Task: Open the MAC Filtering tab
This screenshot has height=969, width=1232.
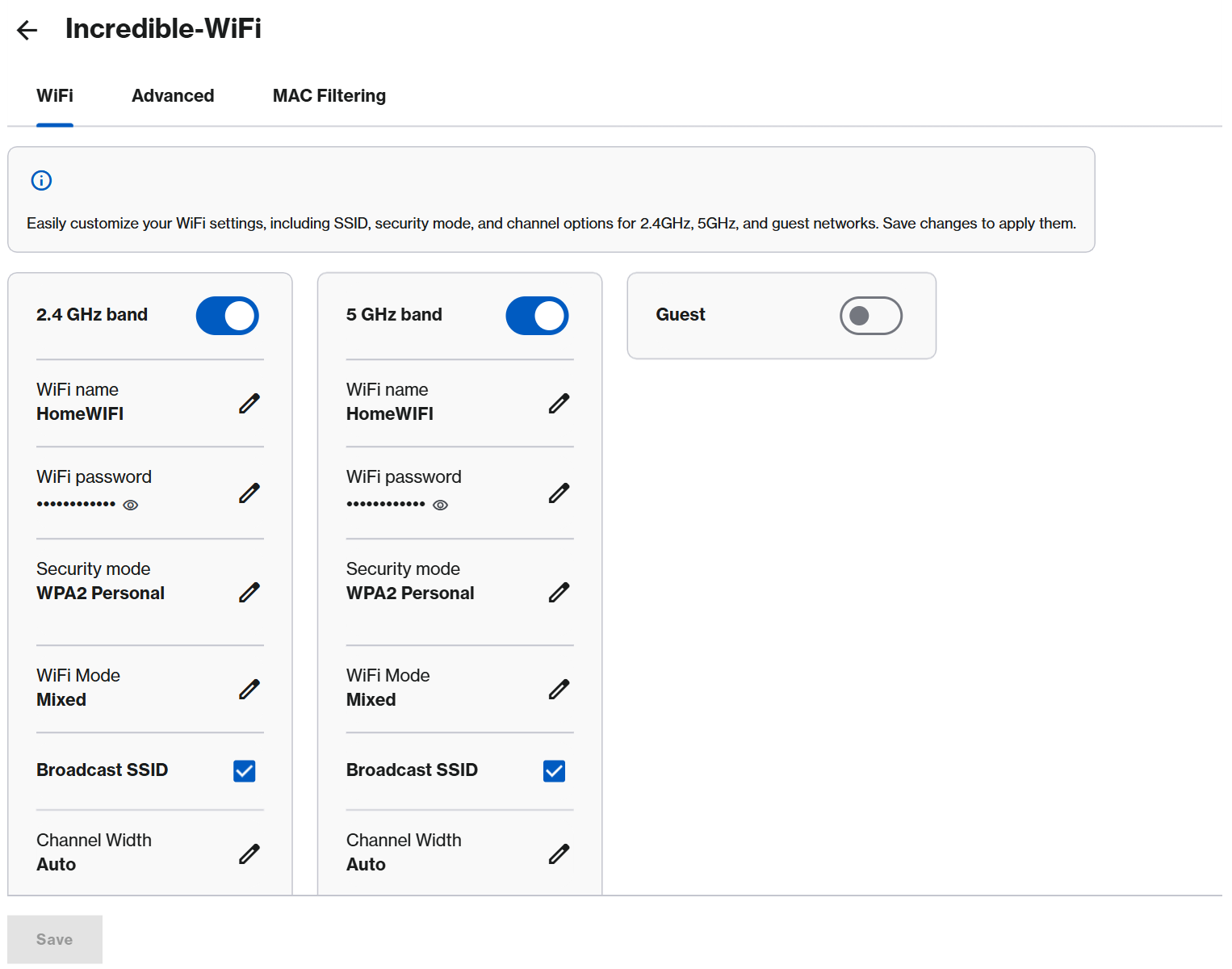Action: (x=329, y=95)
